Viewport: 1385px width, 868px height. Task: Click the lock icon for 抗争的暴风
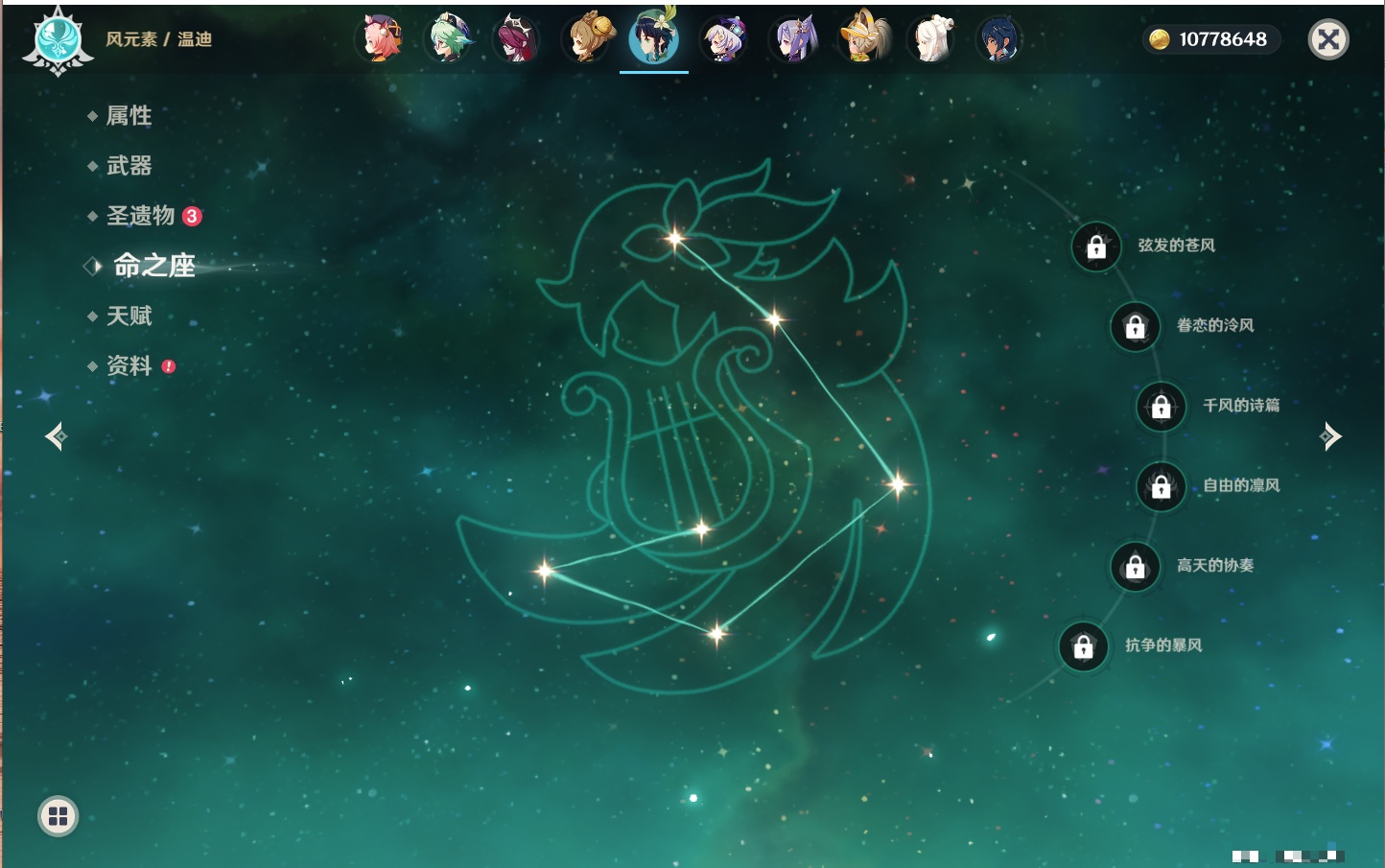click(1083, 645)
